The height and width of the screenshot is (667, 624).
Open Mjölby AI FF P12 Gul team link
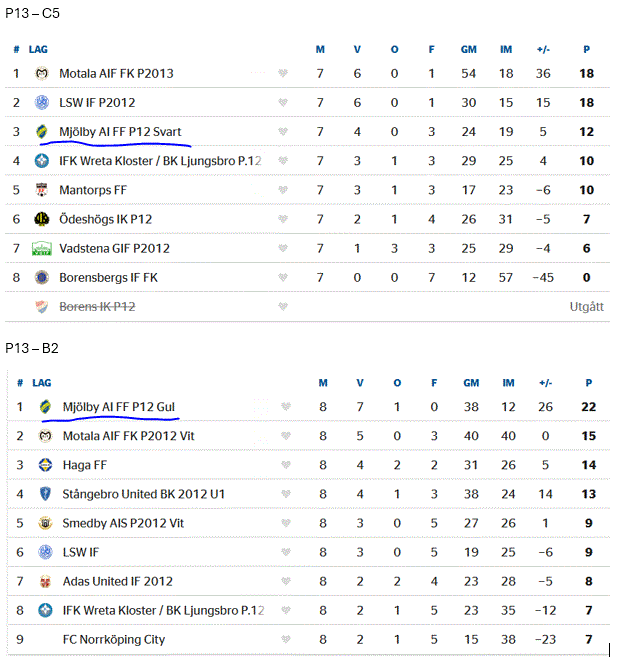coord(119,407)
